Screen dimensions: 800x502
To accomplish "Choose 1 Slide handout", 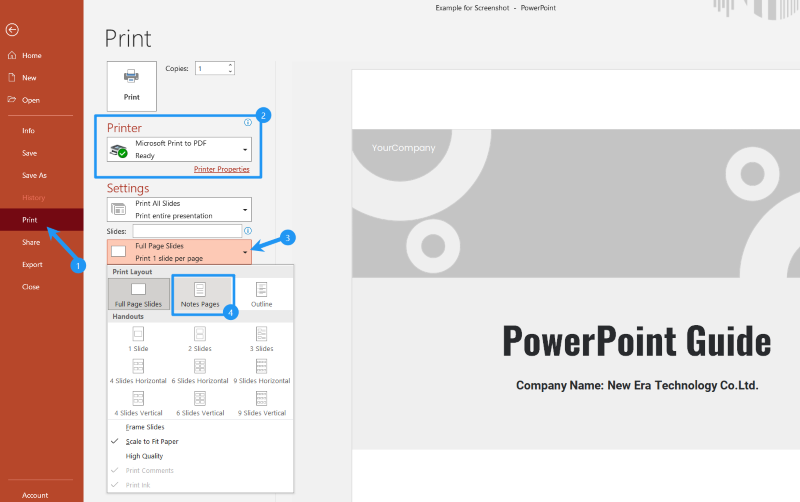I will [x=138, y=339].
